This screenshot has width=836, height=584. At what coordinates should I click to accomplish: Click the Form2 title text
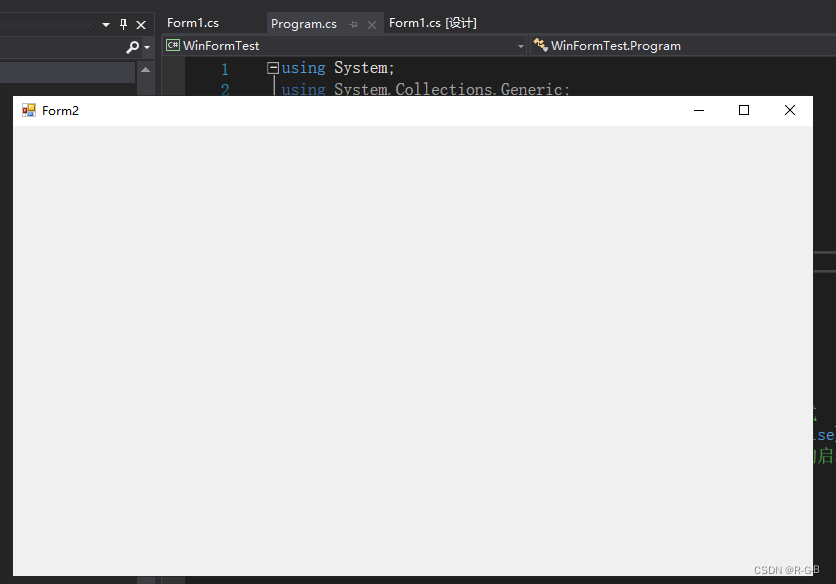click(60, 110)
